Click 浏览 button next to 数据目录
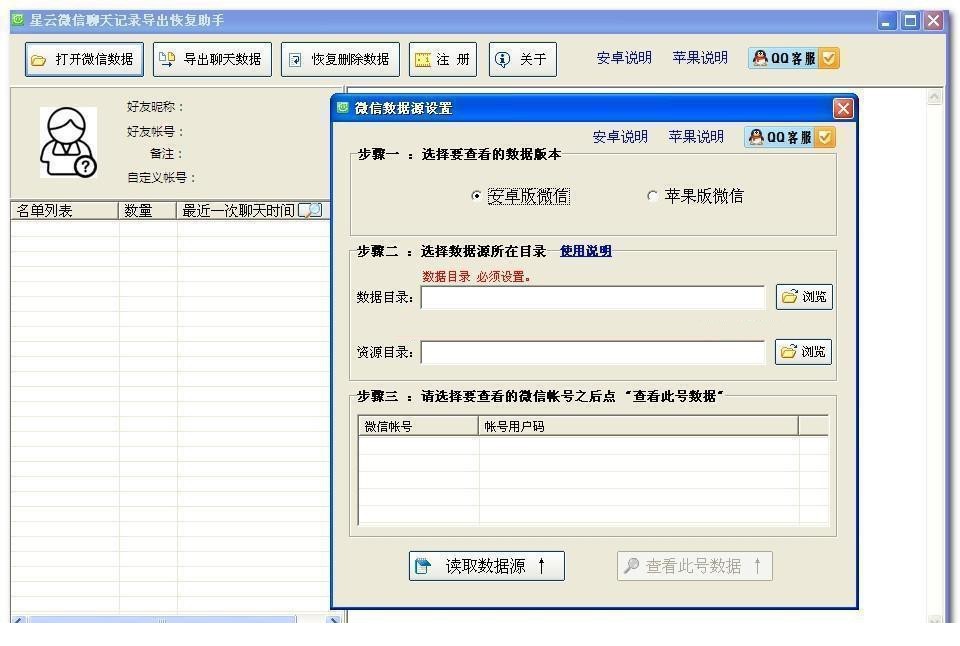960x646 pixels. pyautogui.click(x=804, y=297)
